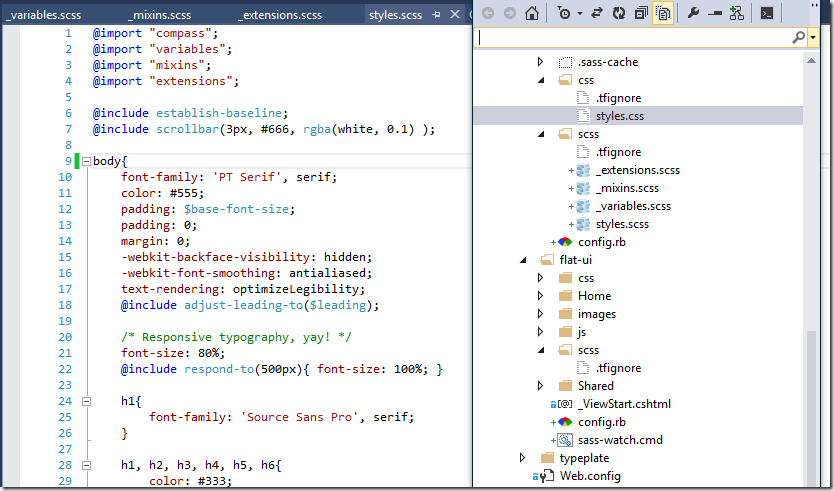Toggle the Show All Files button
This screenshot has width=834, height=491.
coord(663,13)
